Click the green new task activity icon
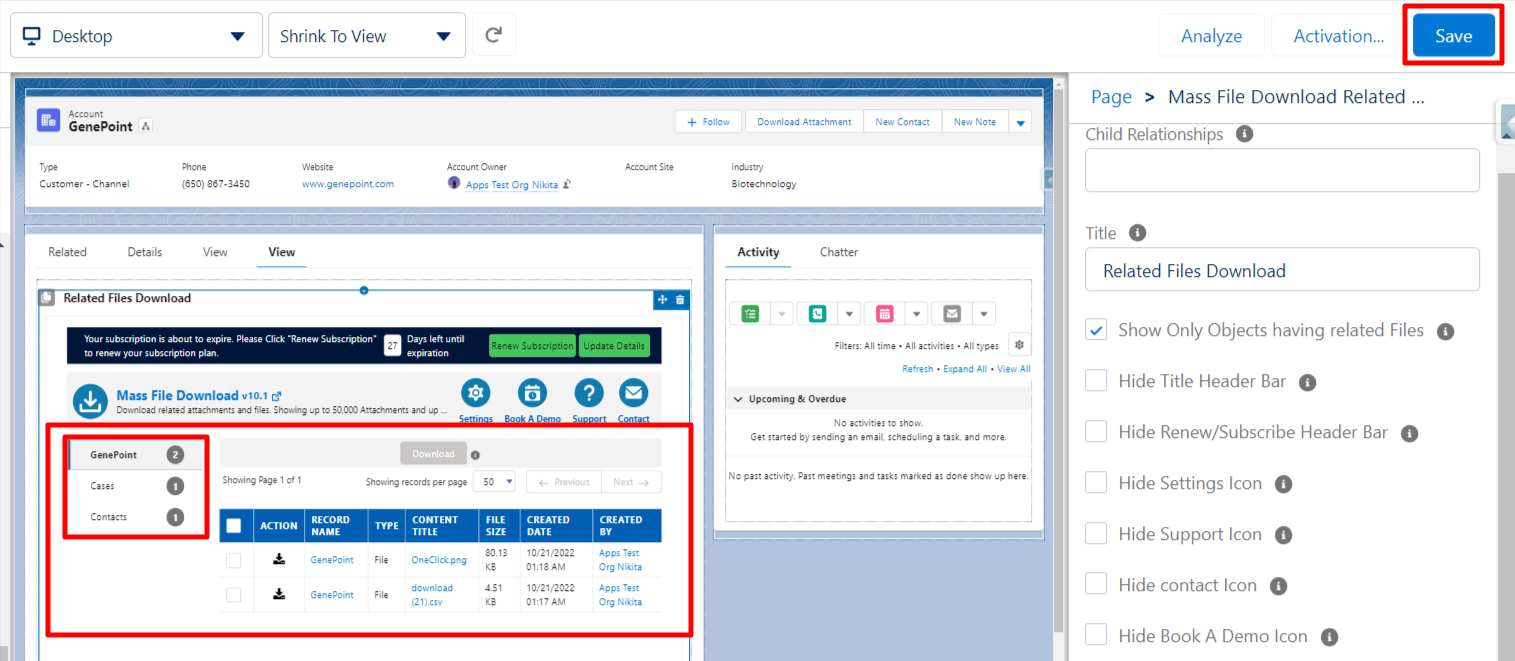Screen dimensions: 1515x661 click(x=751, y=314)
